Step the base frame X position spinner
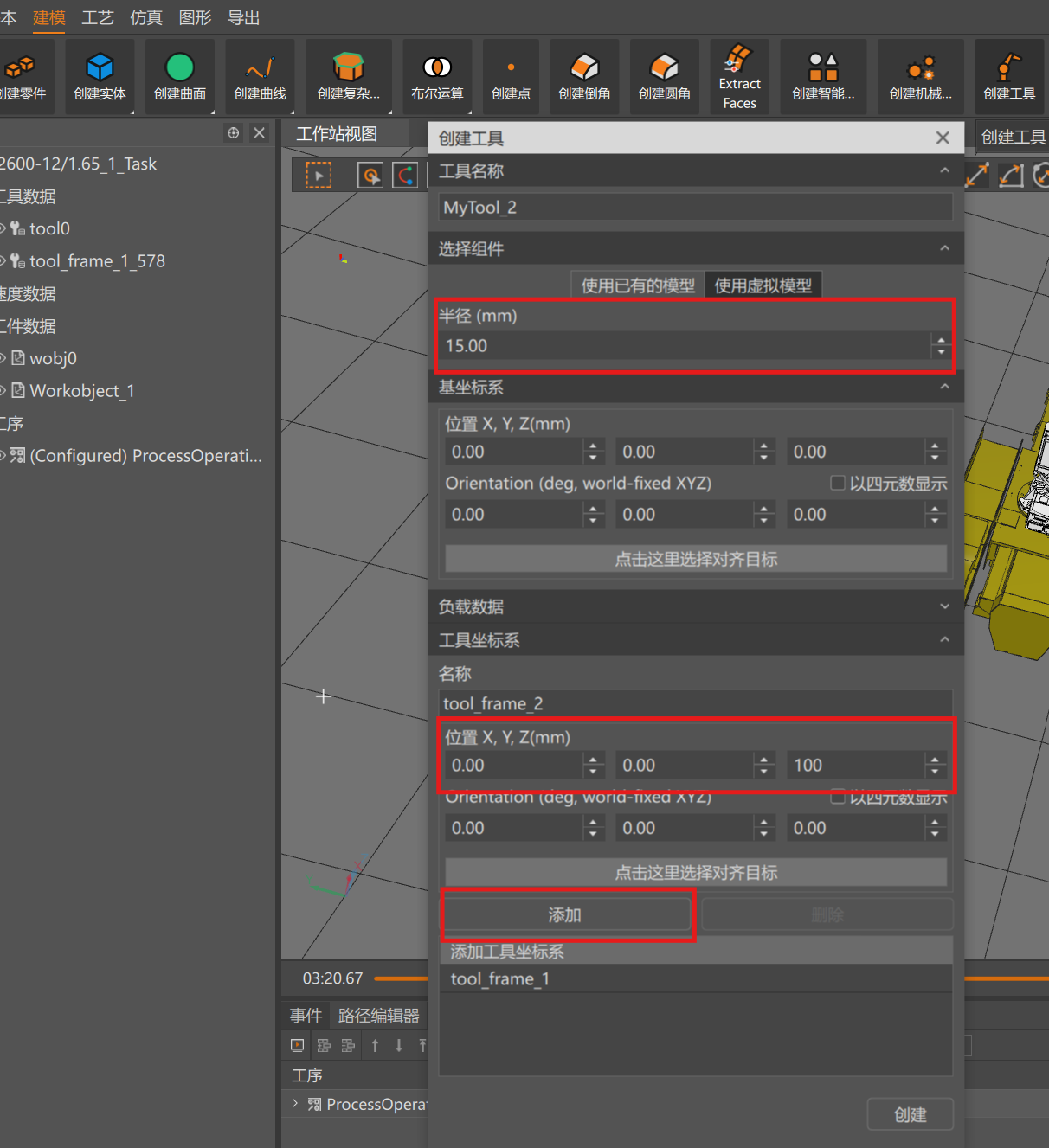This screenshot has height=1148, width=1049. coord(593,452)
